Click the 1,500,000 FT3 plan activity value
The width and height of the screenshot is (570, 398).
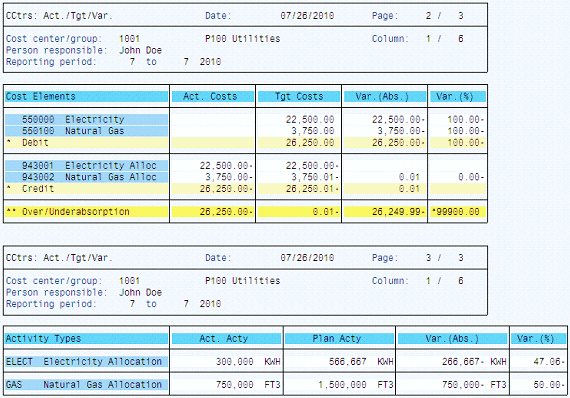coord(356,385)
